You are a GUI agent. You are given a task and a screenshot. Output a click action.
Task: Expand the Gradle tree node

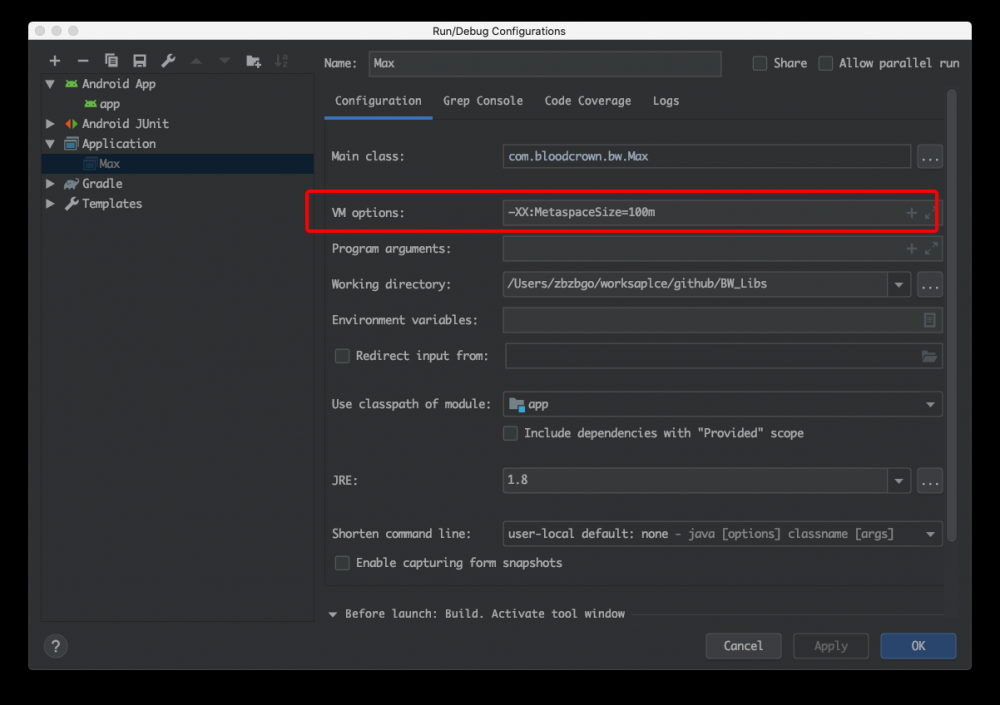tap(50, 184)
